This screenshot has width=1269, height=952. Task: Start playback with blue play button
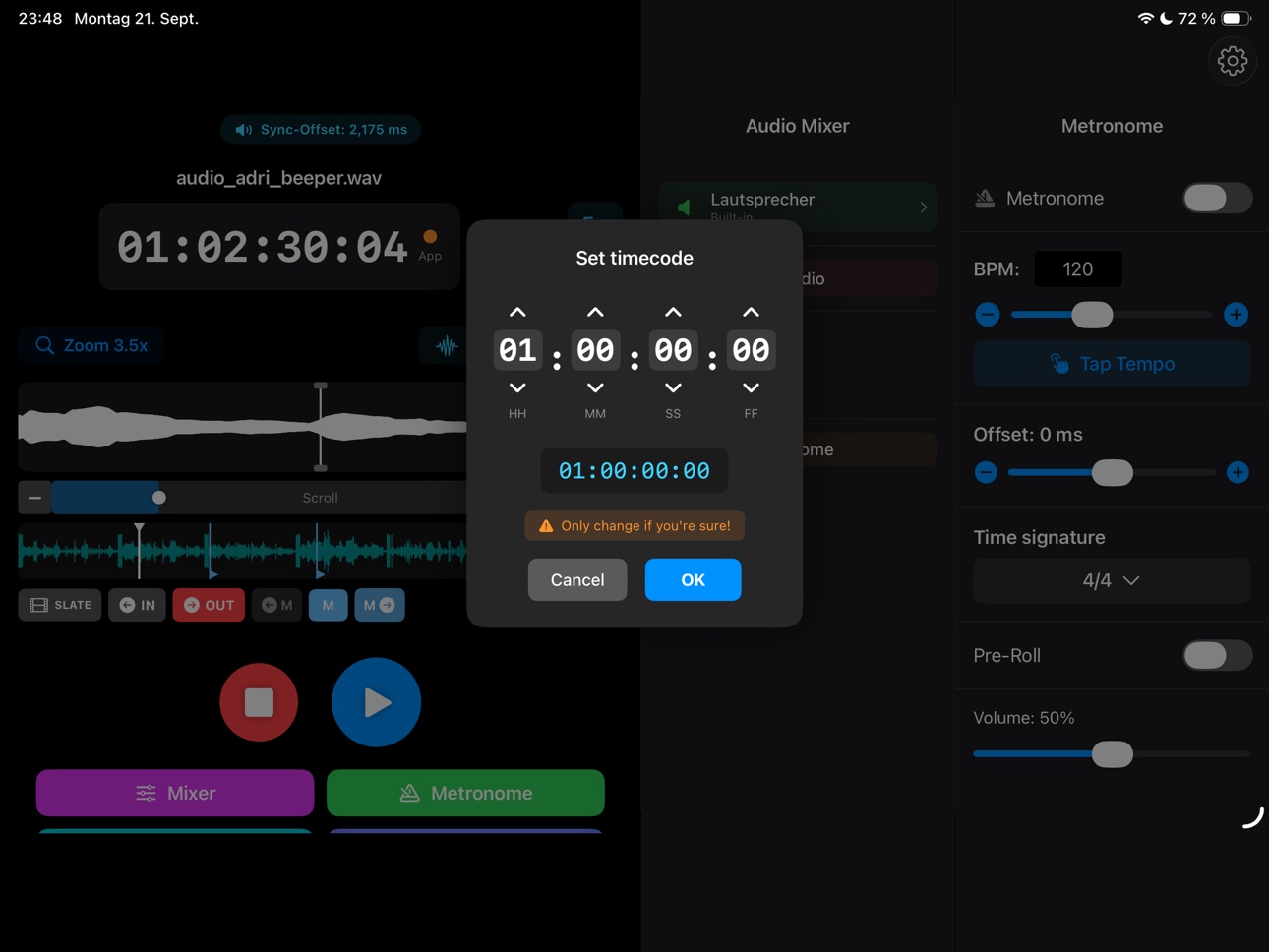(x=376, y=702)
